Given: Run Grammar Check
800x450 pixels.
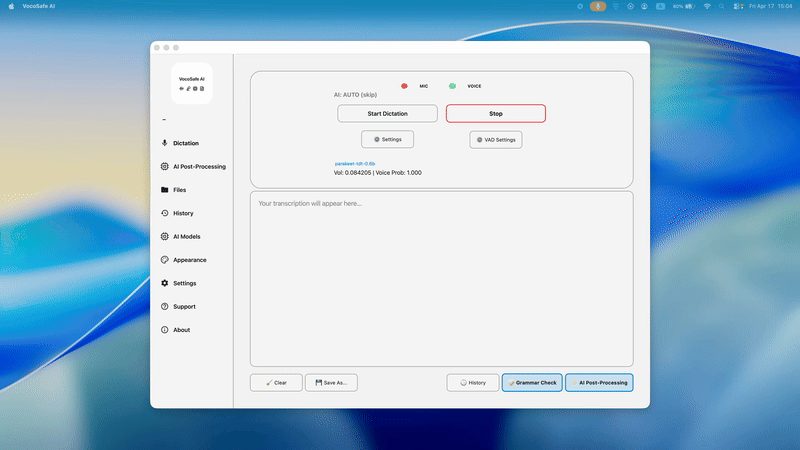Looking at the screenshot, I should tap(532, 383).
